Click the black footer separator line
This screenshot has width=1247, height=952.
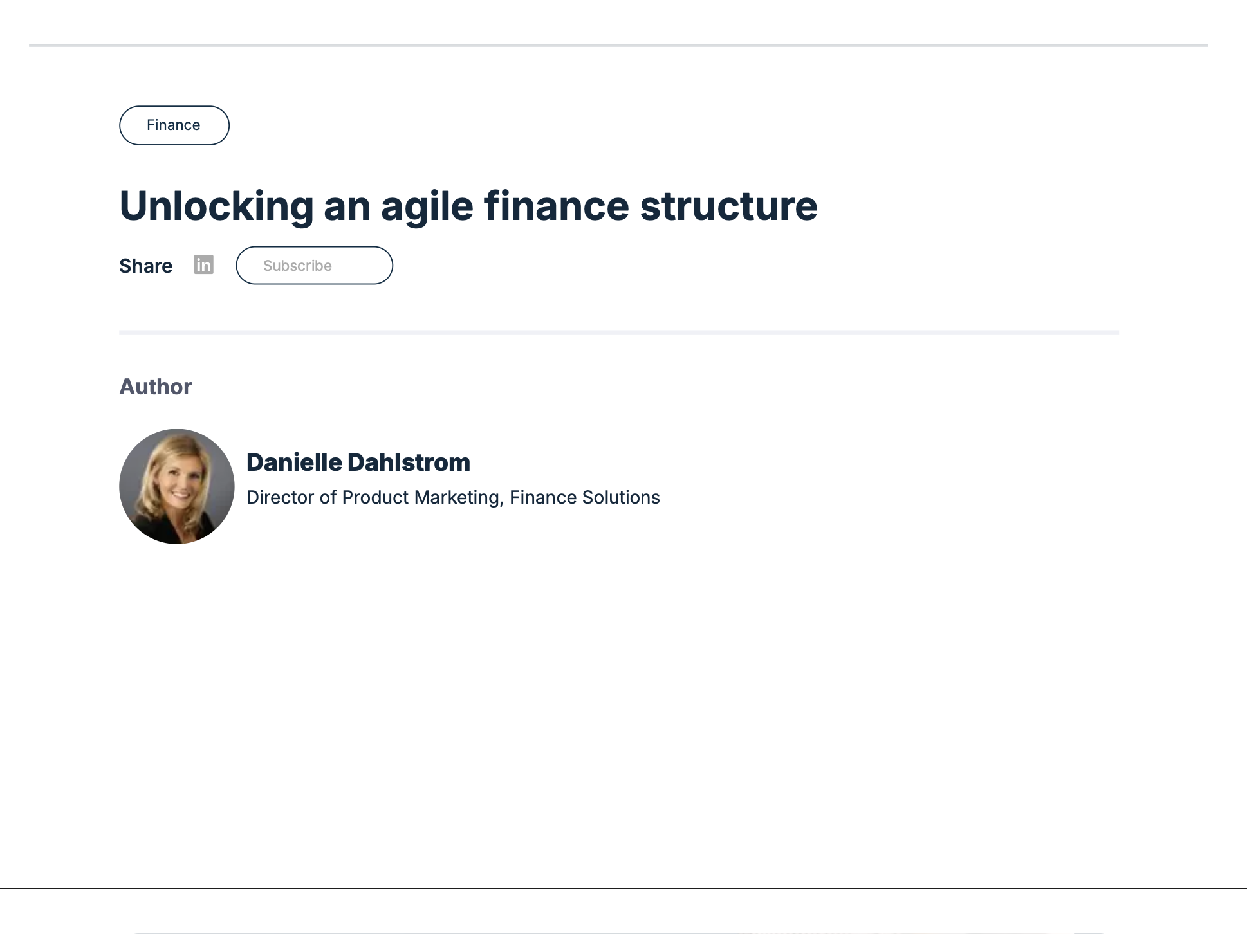623,888
